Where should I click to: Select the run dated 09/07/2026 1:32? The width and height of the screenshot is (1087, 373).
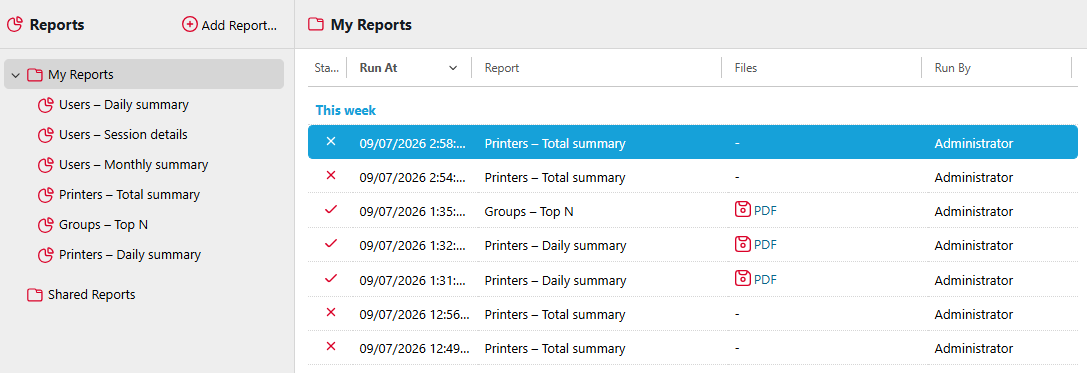coord(693,244)
